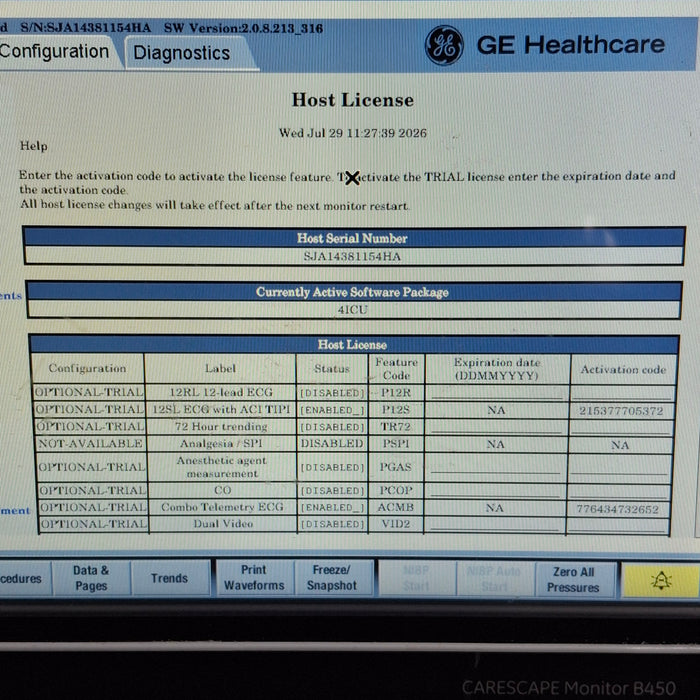The height and width of the screenshot is (700, 700).
Task: Open the Configuration tab
Action: 56,52
